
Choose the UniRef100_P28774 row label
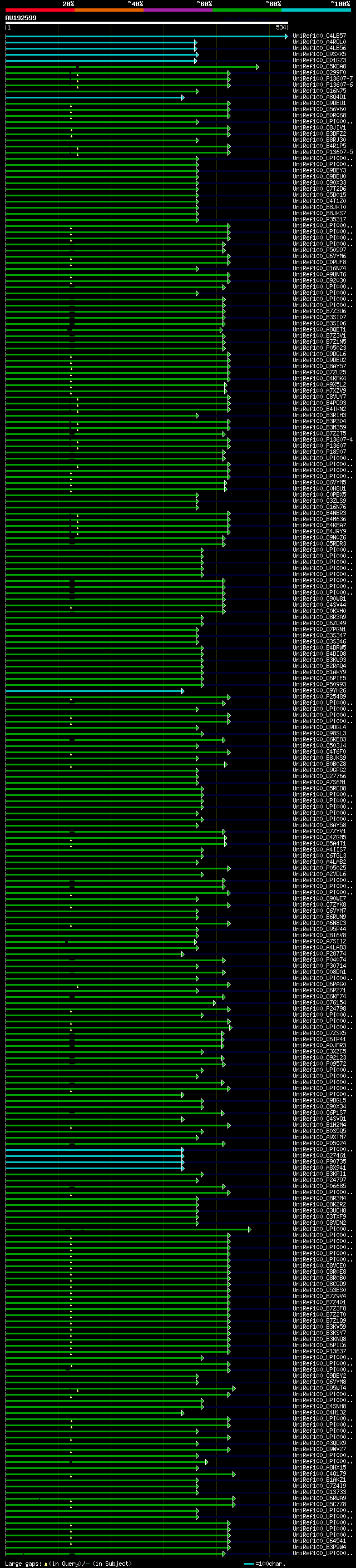click(319, 954)
